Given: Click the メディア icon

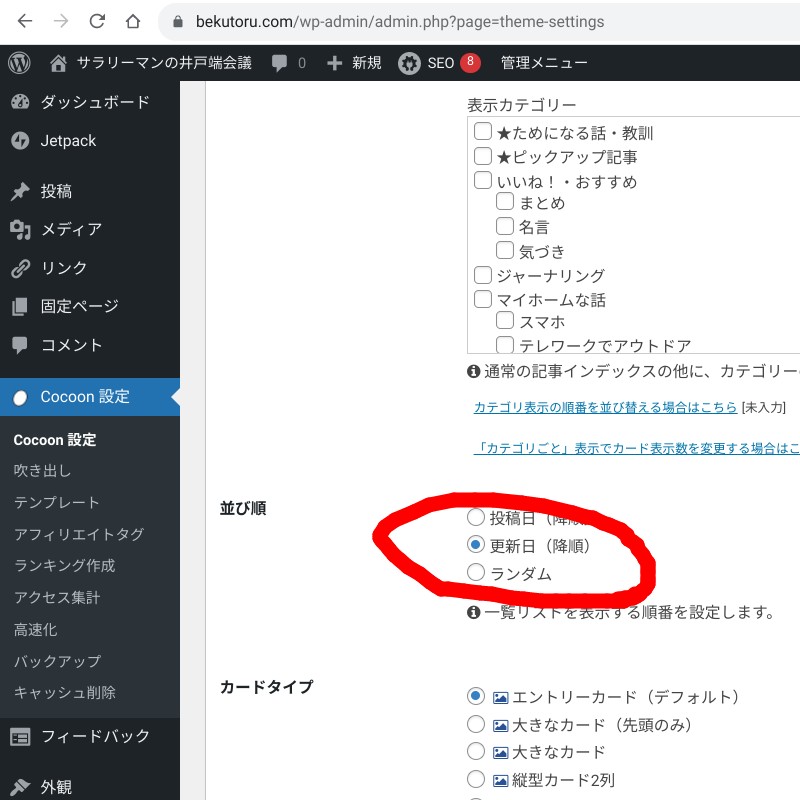Looking at the screenshot, I should click(20, 230).
